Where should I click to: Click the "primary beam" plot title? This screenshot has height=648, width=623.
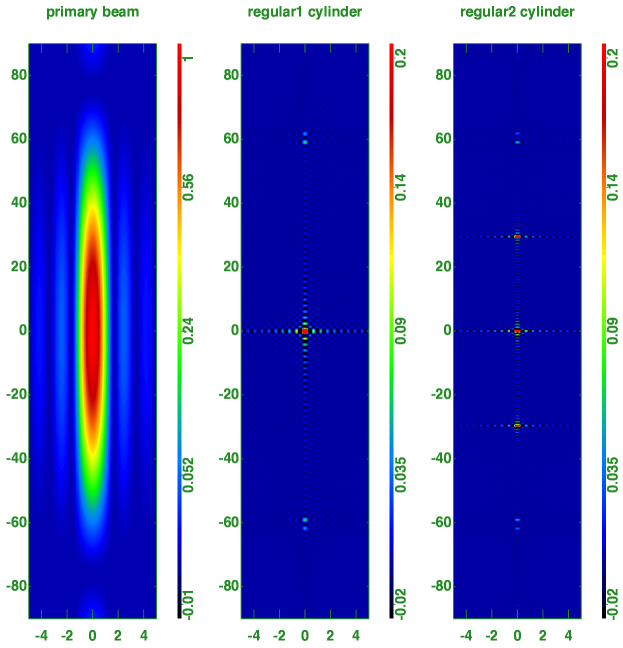[x=93, y=12]
